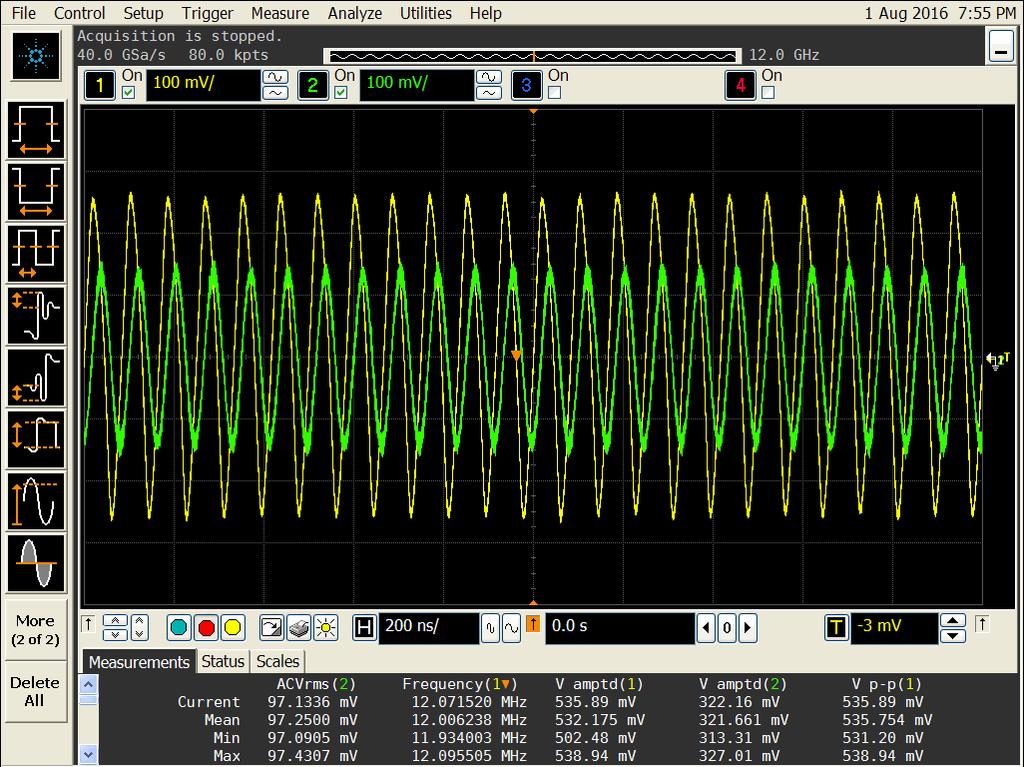Screen dimensions: 1024x767
Task: Reset horizontal position with the 0 button
Action: coord(727,628)
